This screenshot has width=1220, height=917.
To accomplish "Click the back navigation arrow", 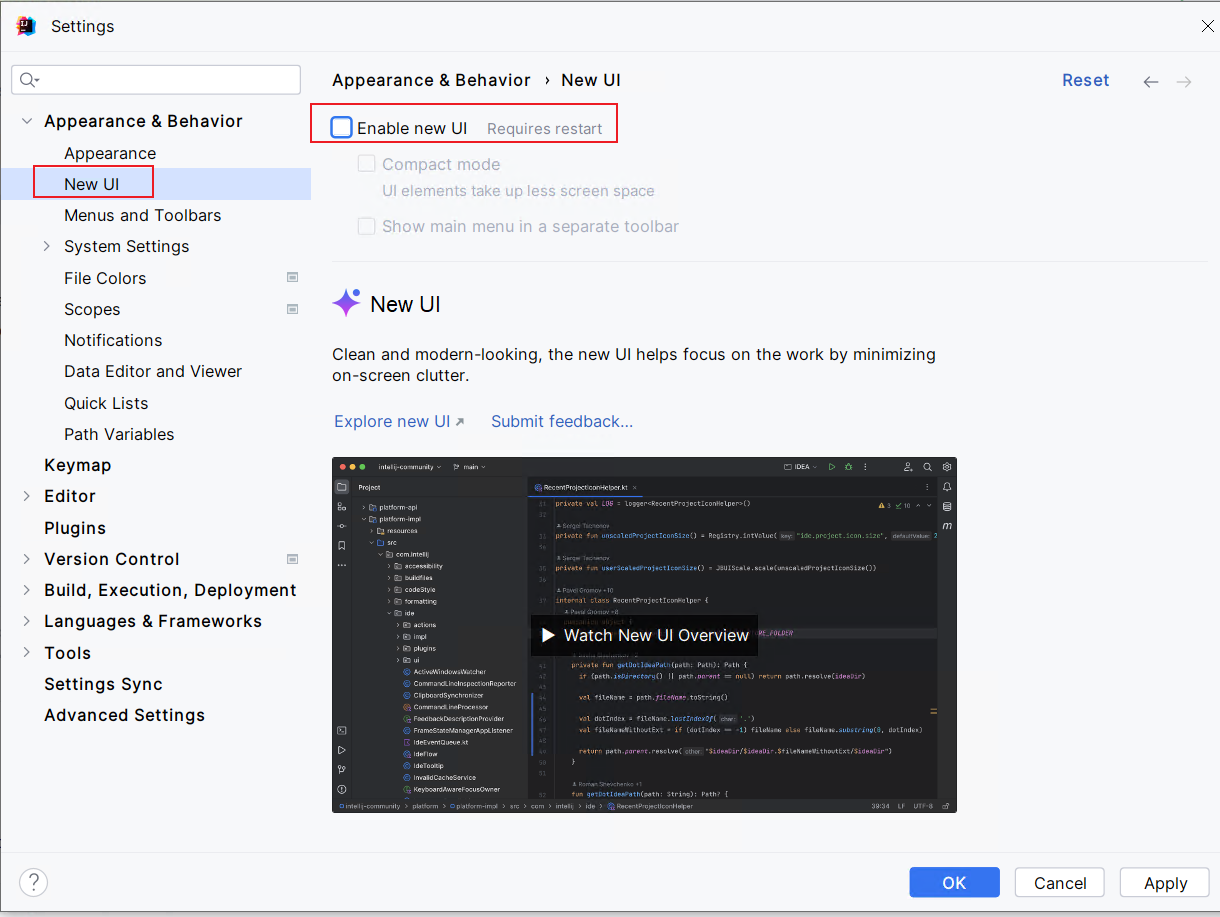I will (x=1151, y=82).
